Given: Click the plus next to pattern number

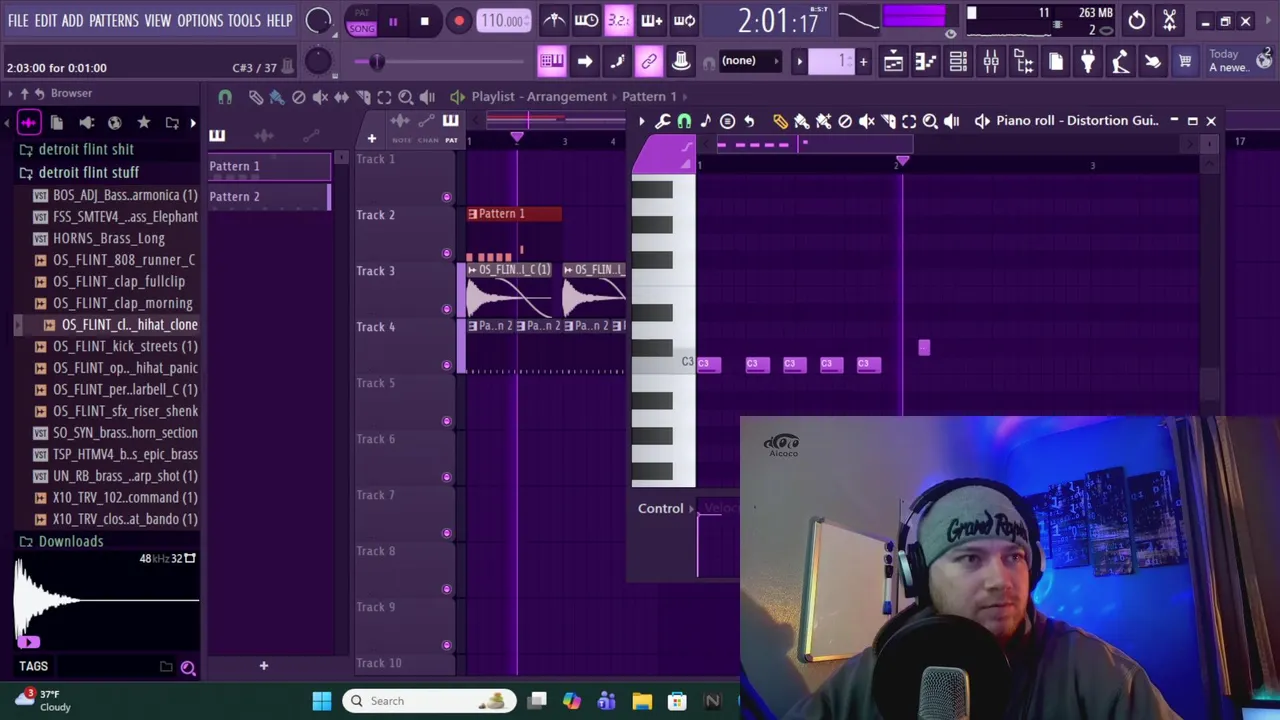Looking at the screenshot, I should (x=863, y=61).
